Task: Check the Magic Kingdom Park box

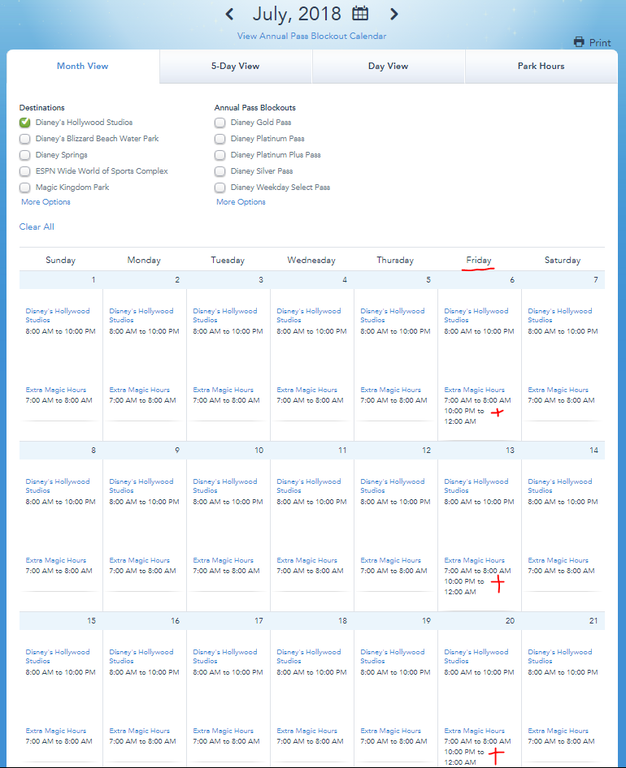Action: [x=25, y=187]
